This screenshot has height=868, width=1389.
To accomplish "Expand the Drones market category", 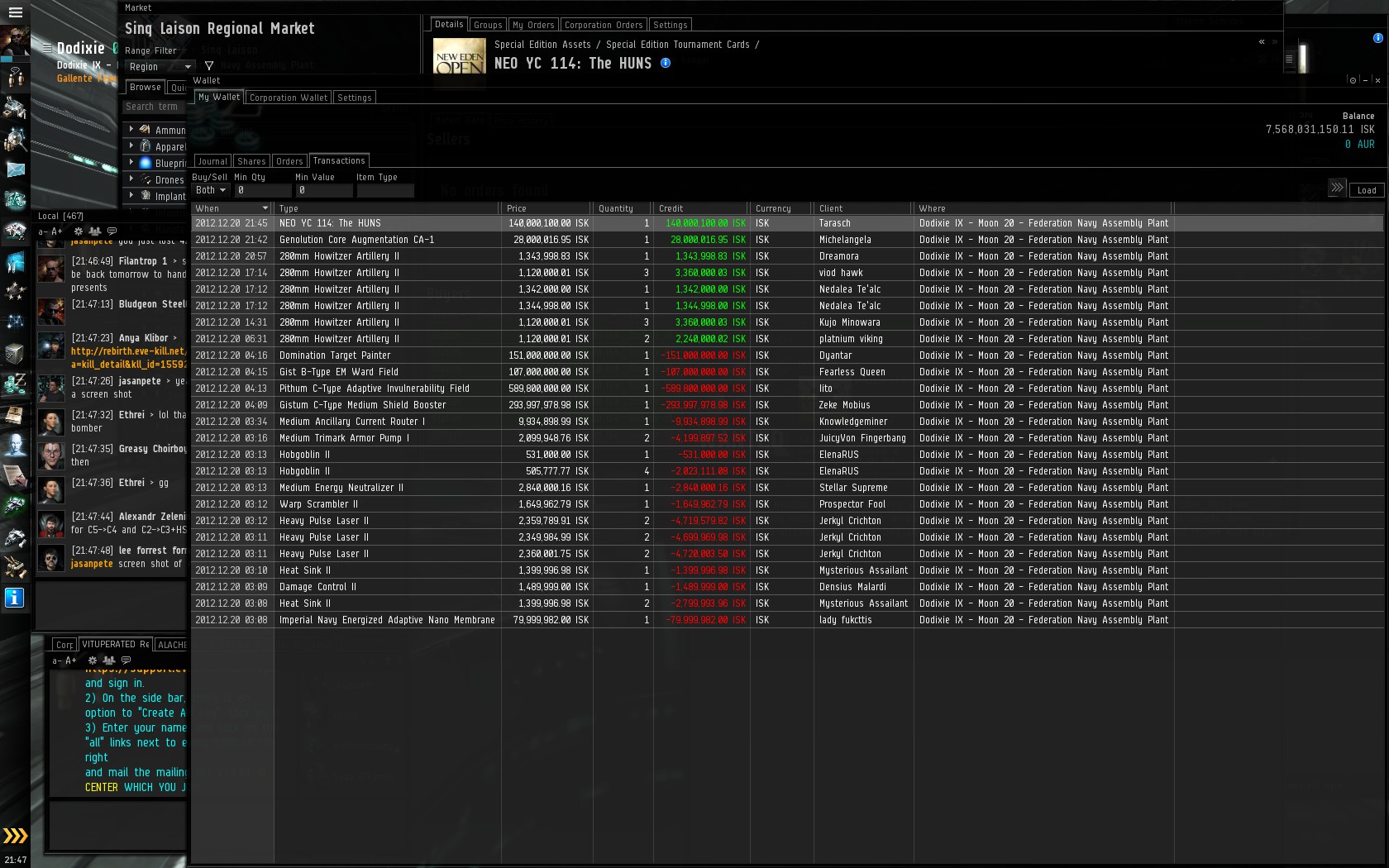I will [x=131, y=179].
